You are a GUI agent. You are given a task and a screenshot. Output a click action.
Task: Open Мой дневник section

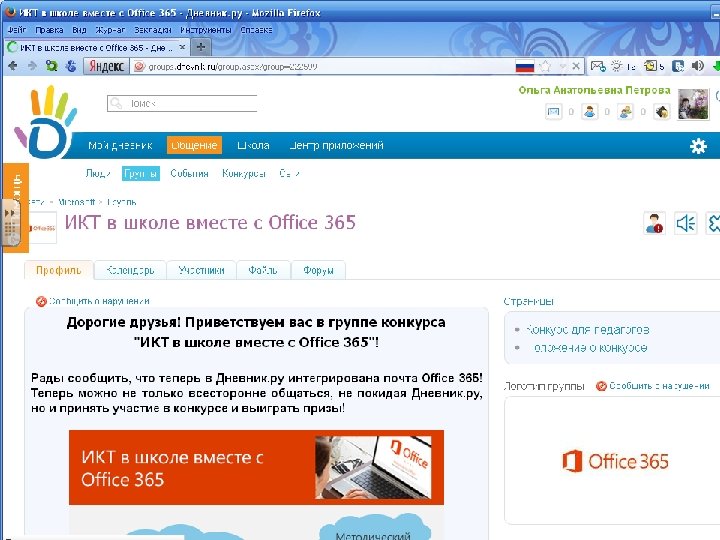coord(120,146)
